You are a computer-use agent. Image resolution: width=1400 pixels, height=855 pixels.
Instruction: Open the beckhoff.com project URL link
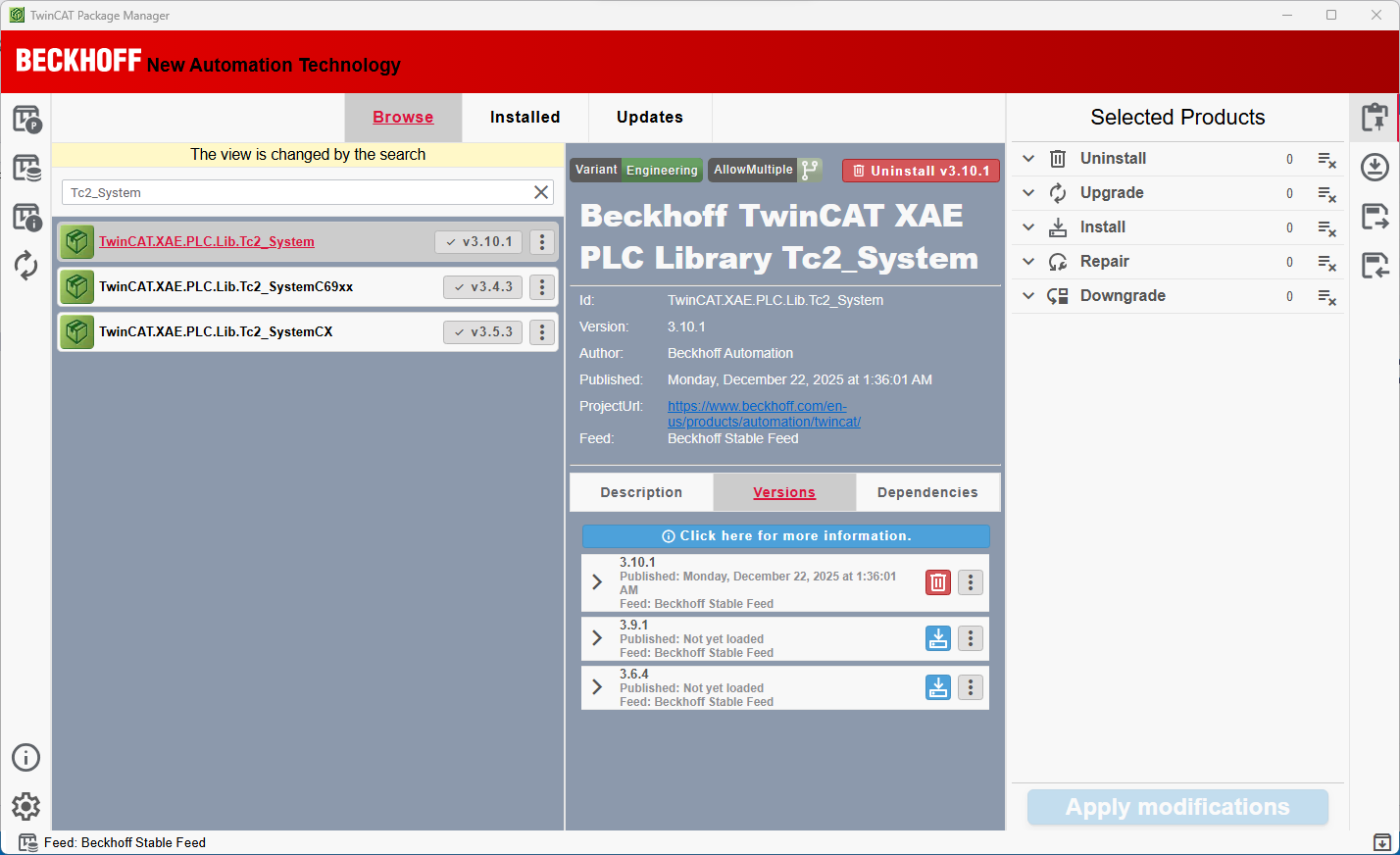coord(764,414)
